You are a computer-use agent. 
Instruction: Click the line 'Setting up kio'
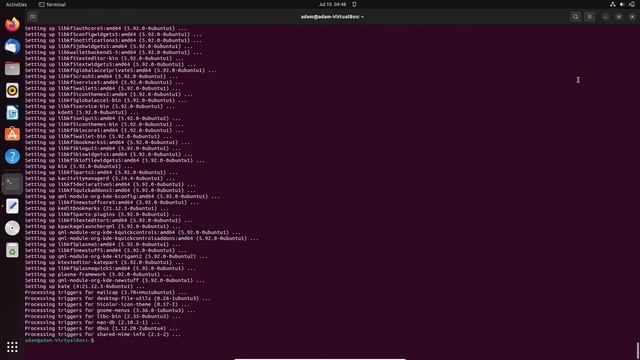[x=79, y=167]
